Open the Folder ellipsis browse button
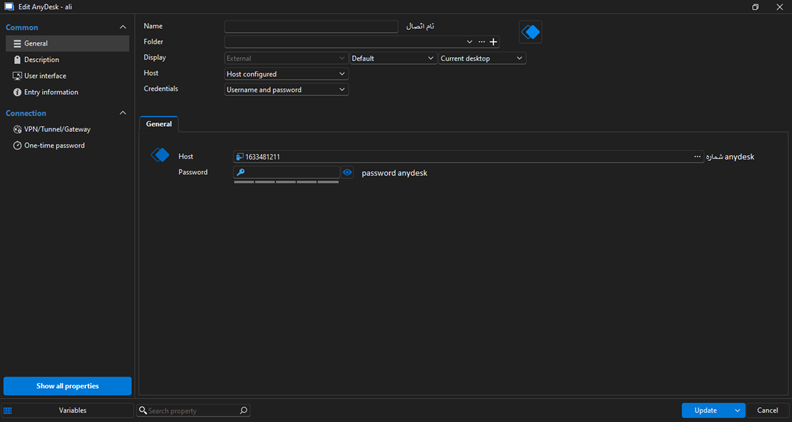 coord(481,42)
